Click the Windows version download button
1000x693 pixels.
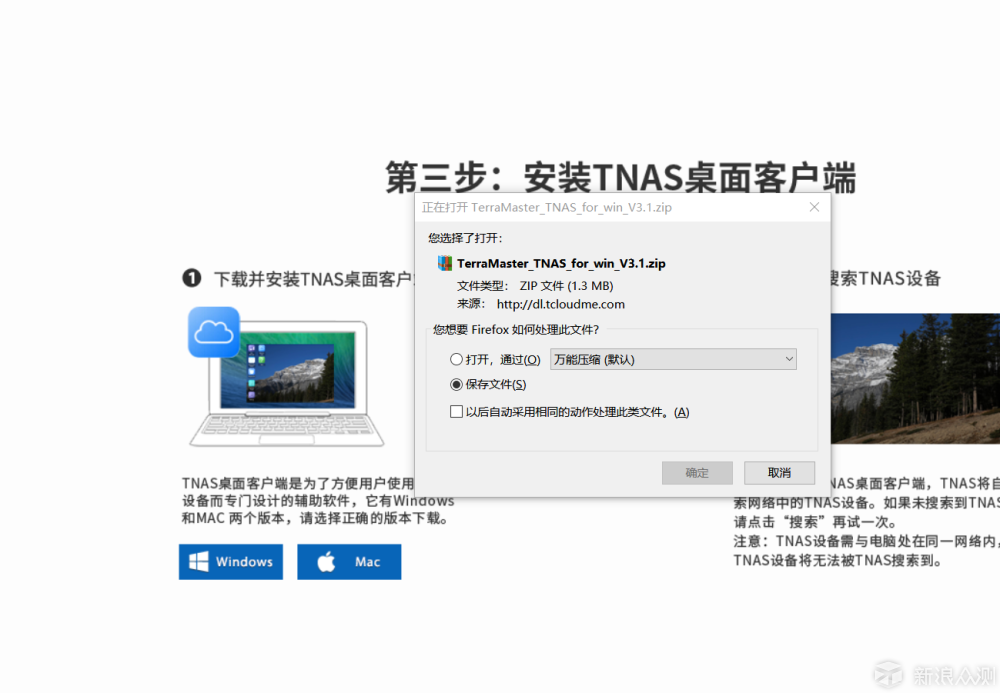tap(231, 561)
